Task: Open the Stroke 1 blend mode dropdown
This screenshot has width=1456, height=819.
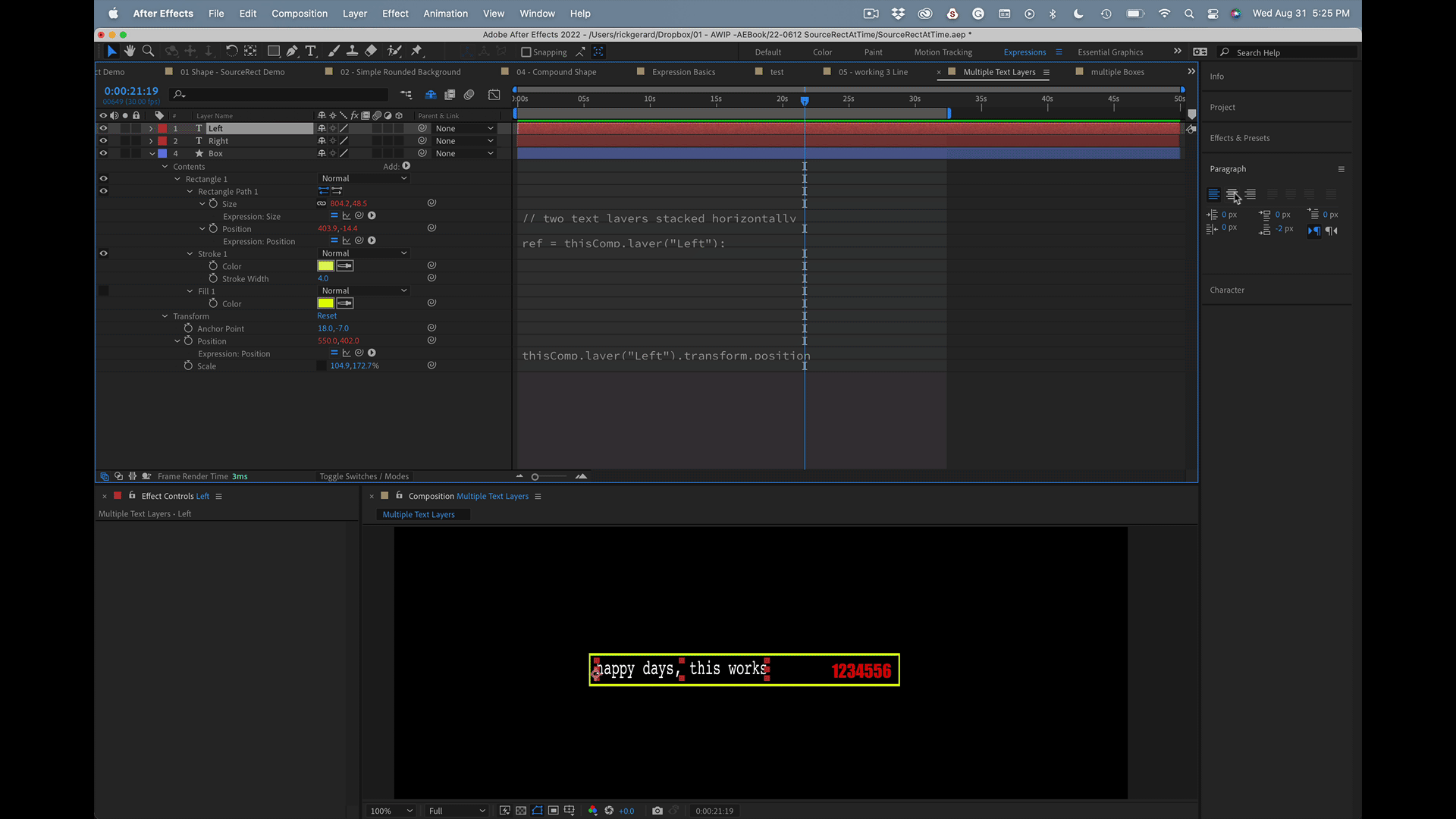Action: pyautogui.click(x=364, y=253)
